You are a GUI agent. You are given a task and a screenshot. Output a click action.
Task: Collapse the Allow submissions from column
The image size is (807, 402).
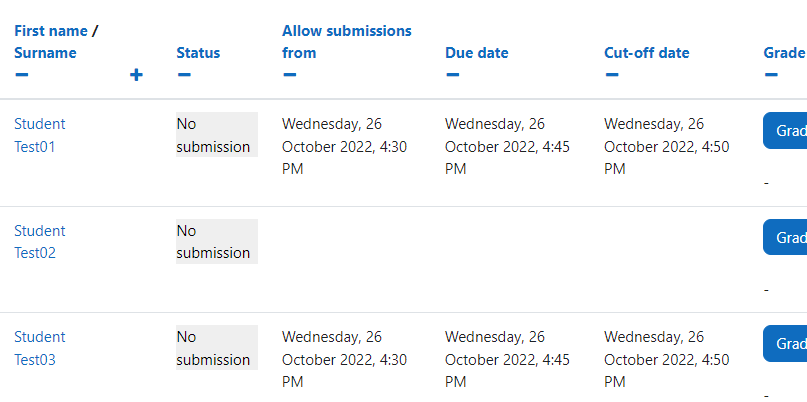289,75
